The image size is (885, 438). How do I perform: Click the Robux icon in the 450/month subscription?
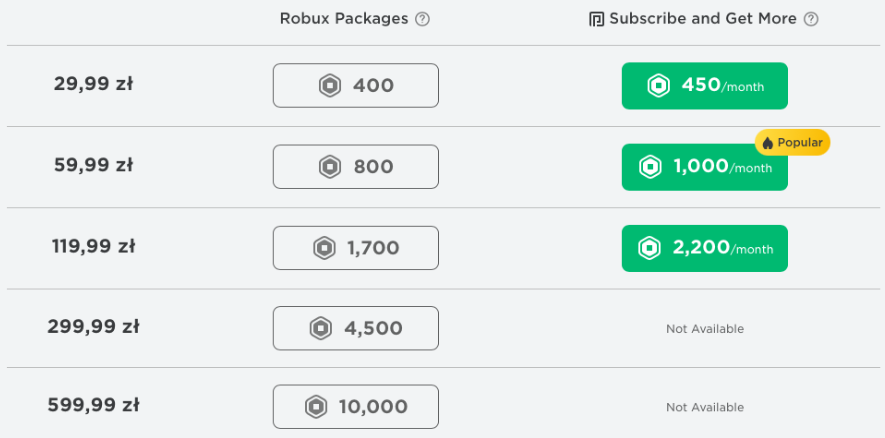point(658,86)
